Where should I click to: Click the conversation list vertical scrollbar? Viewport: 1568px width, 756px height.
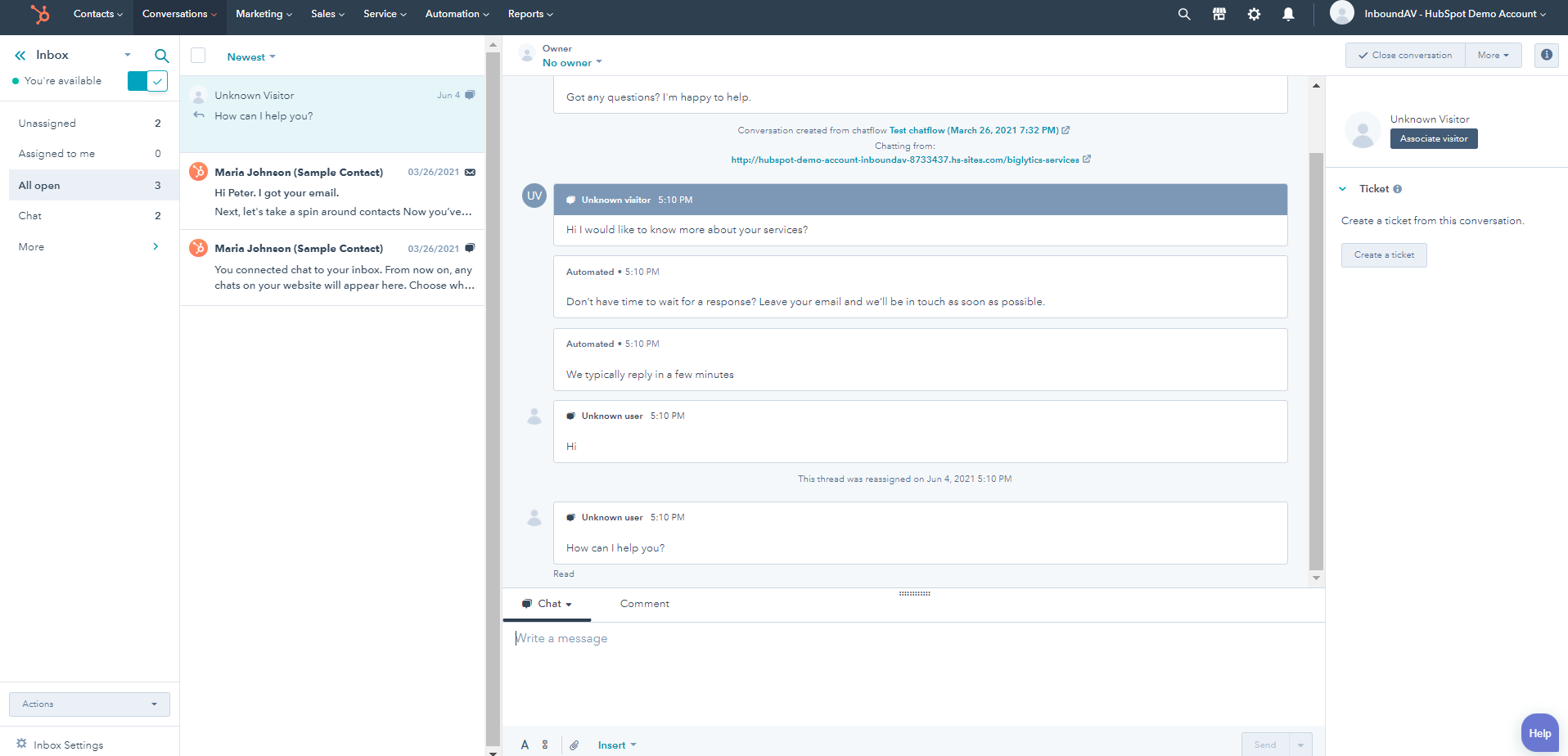493,399
